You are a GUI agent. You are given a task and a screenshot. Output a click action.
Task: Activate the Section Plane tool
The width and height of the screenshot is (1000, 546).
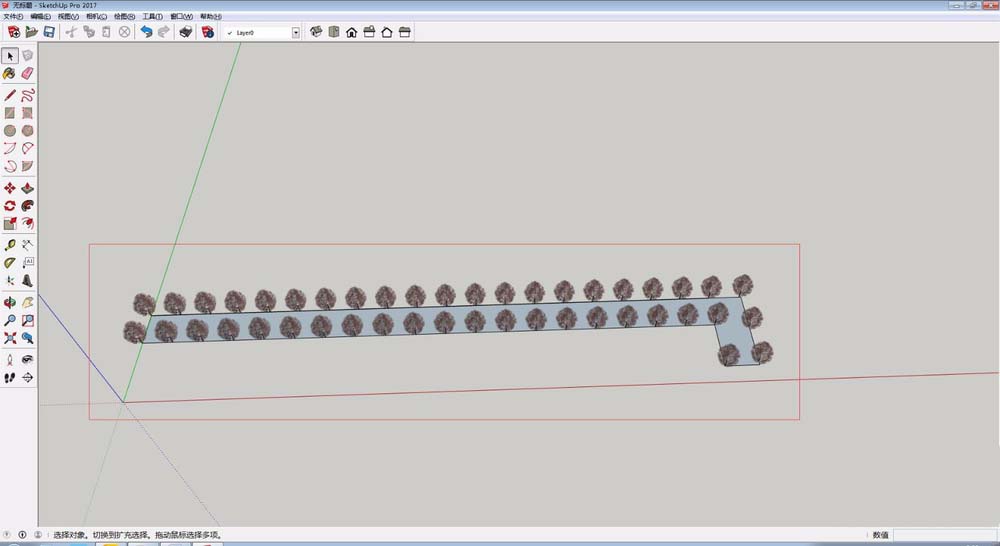[x=27, y=378]
